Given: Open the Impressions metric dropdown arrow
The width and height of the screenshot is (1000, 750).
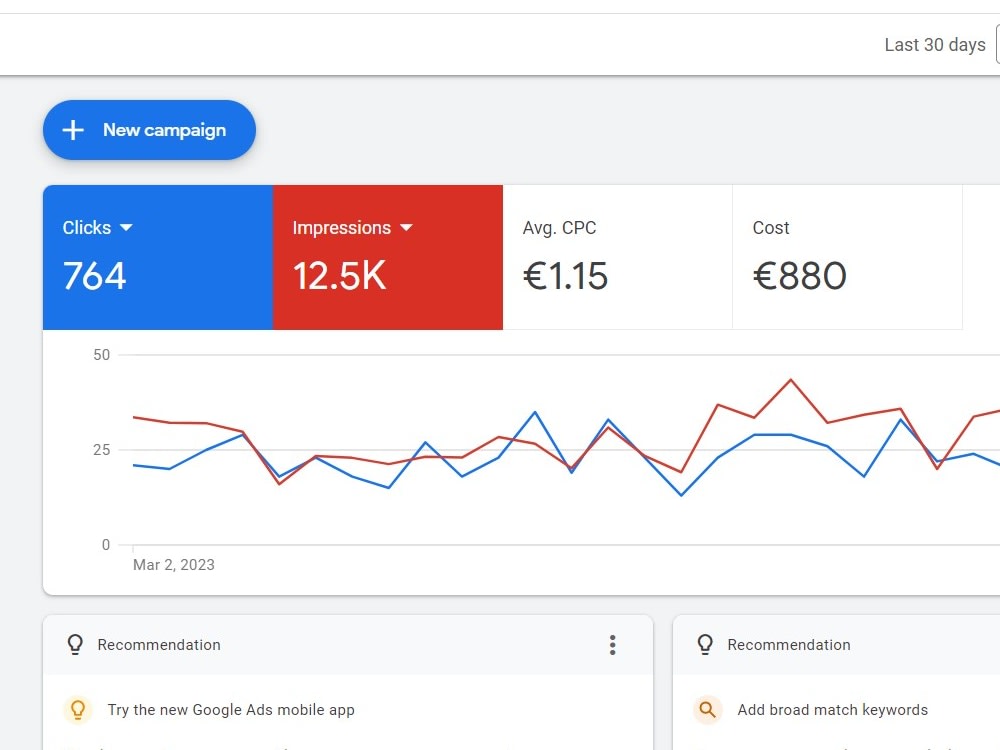Looking at the screenshot, I should pos(406,228).
